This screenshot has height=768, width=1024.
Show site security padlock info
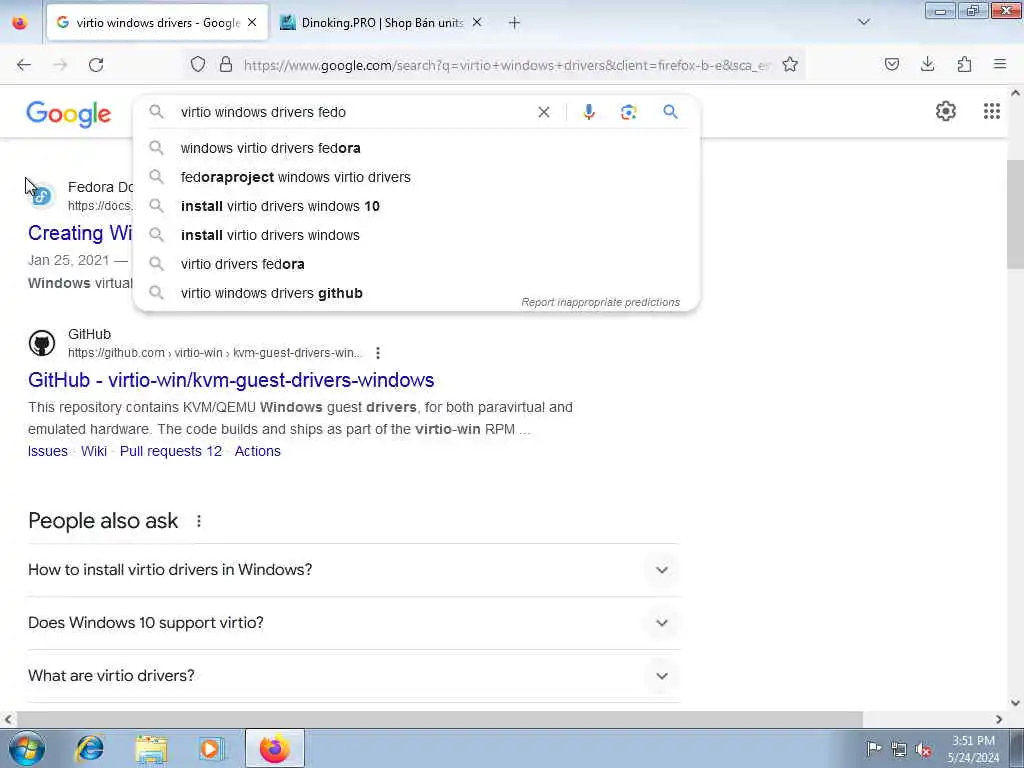[x=226, y=64]
